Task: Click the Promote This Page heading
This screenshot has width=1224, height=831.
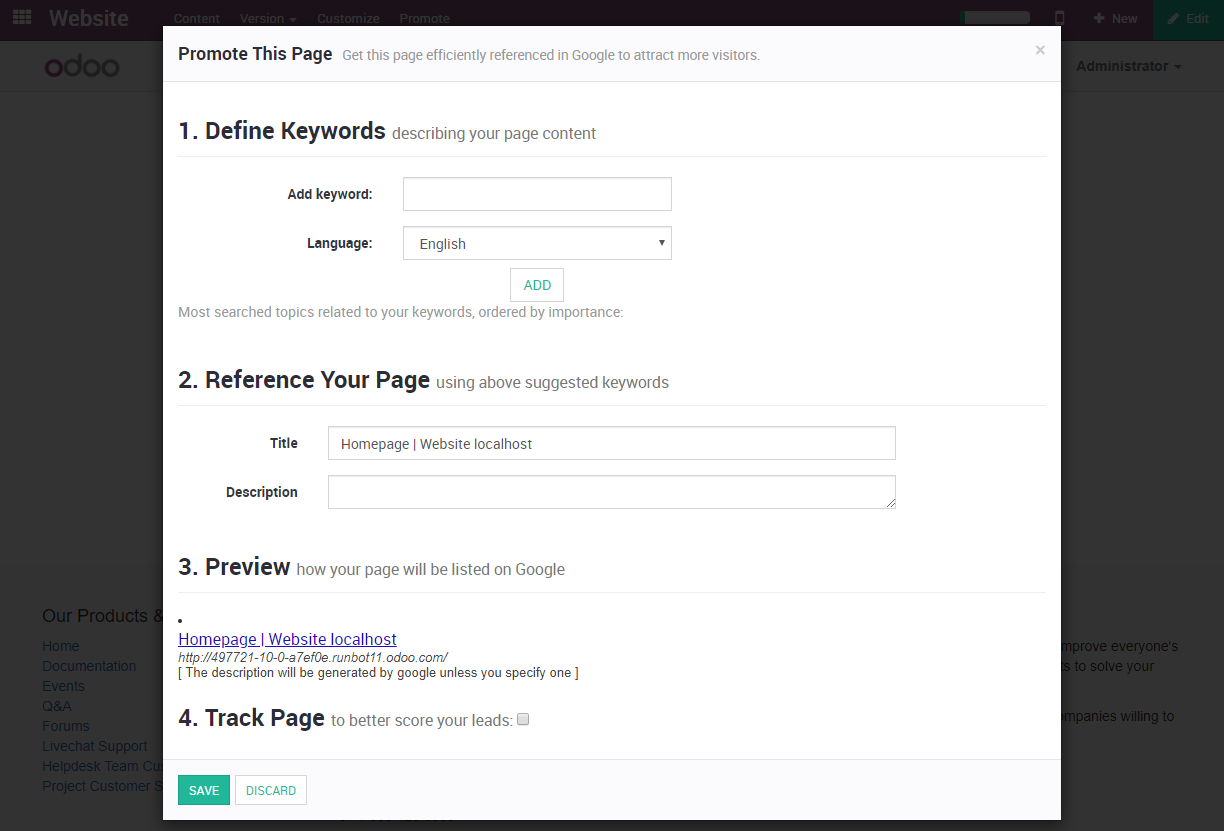Action: (255, 53)
